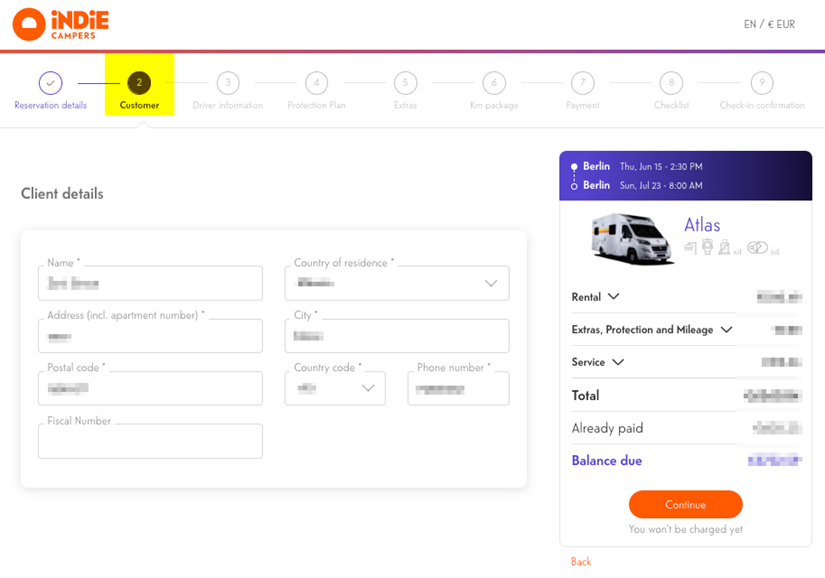Select step 2 Customer circle
Viewport: 825px width, 578px height.
click(x=139, y=83)
